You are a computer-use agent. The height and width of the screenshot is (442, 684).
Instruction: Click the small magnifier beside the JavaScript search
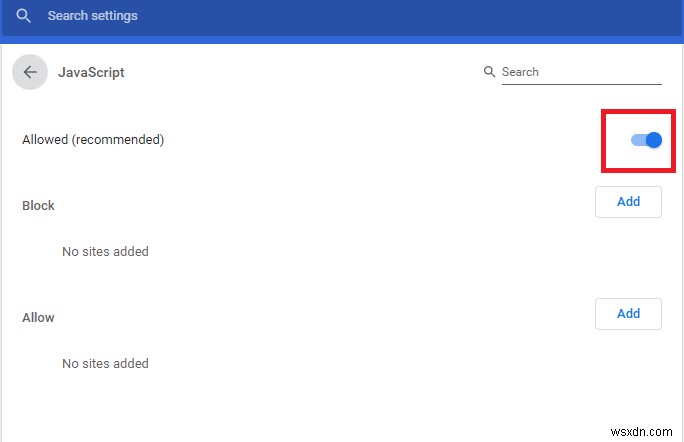[489, 72]
